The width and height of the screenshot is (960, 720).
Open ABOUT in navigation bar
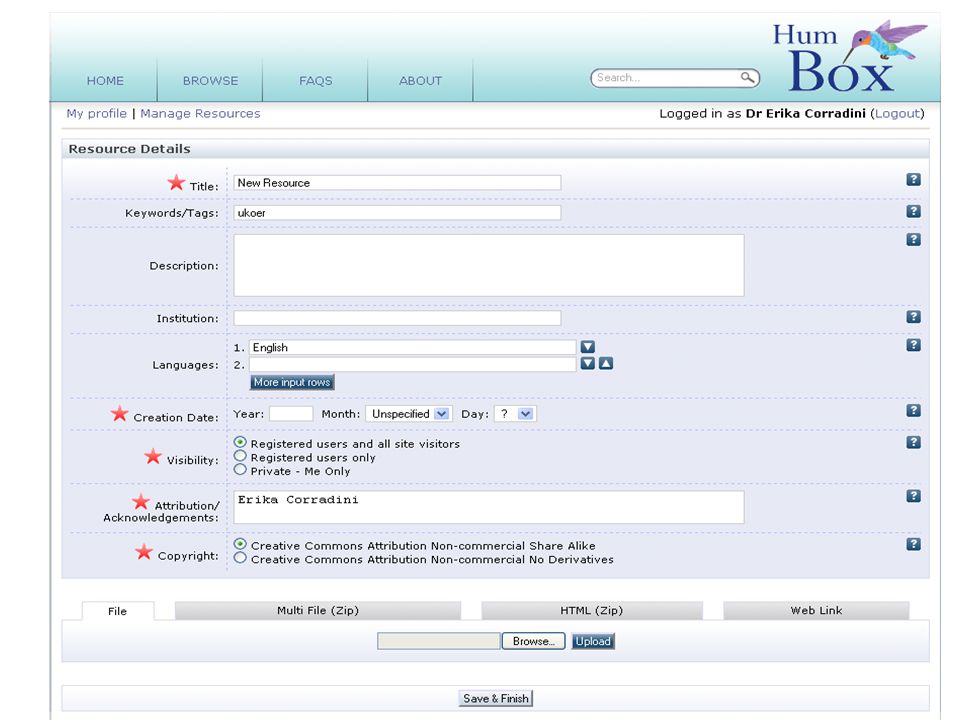(x=420, y=81)
